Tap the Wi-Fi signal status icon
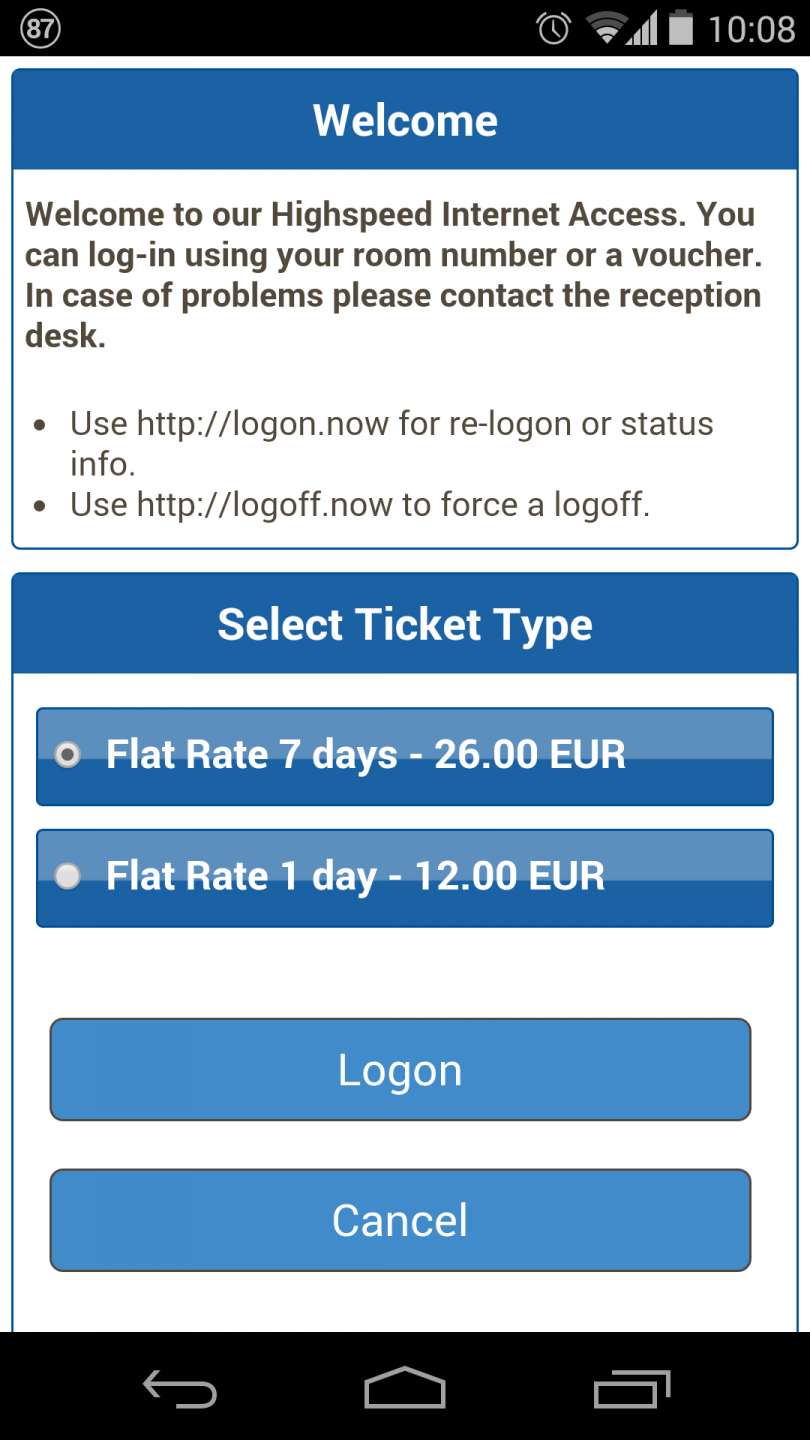The image size is (810, 1440). 606,28
